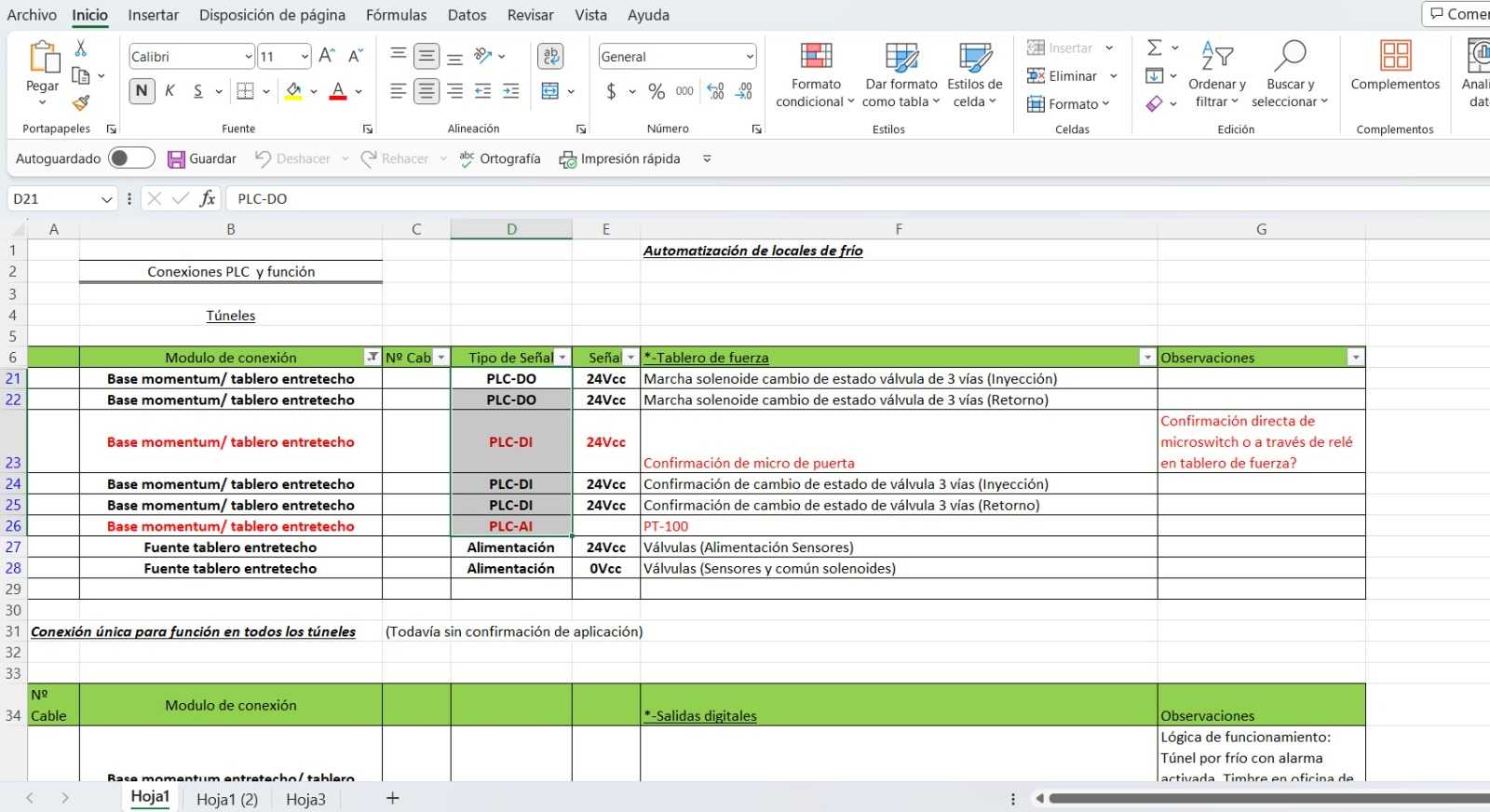Click the Merge and Center icon
This screenshot has height=812, width=1490.
[x=550, y=90]
